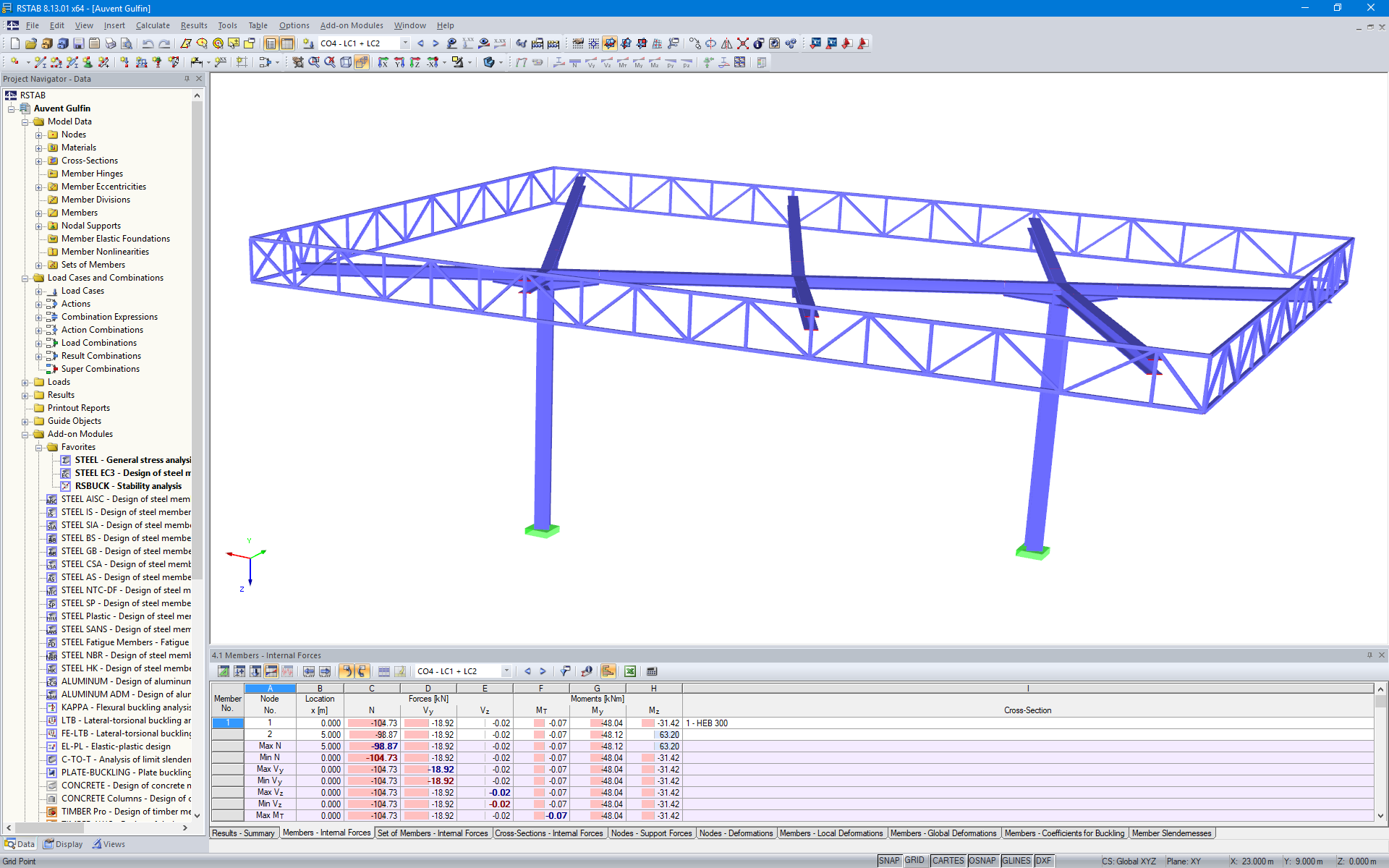Open the Display navigator tab
The width and height of the screenshot is (1389, 868).
pos(63,844)
